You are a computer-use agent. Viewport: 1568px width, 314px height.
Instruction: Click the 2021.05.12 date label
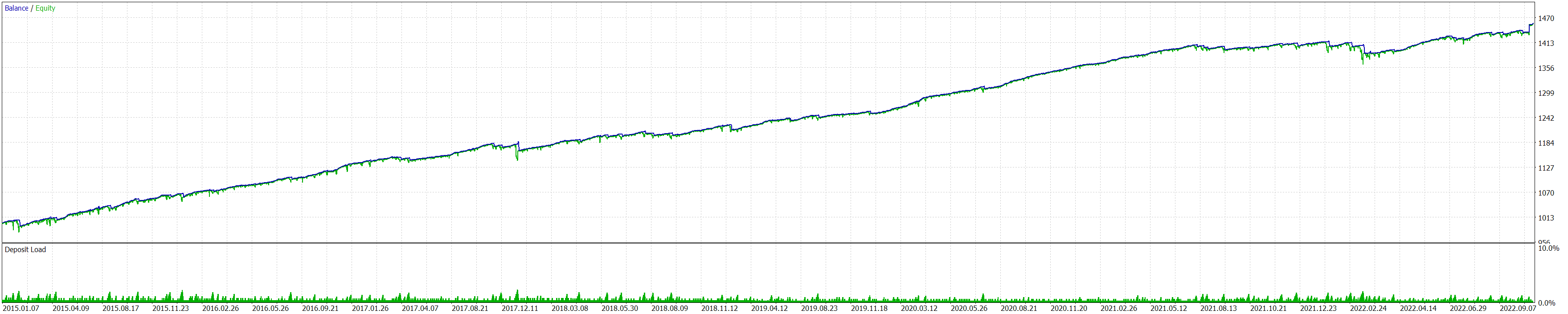(x=1169, y=309)
